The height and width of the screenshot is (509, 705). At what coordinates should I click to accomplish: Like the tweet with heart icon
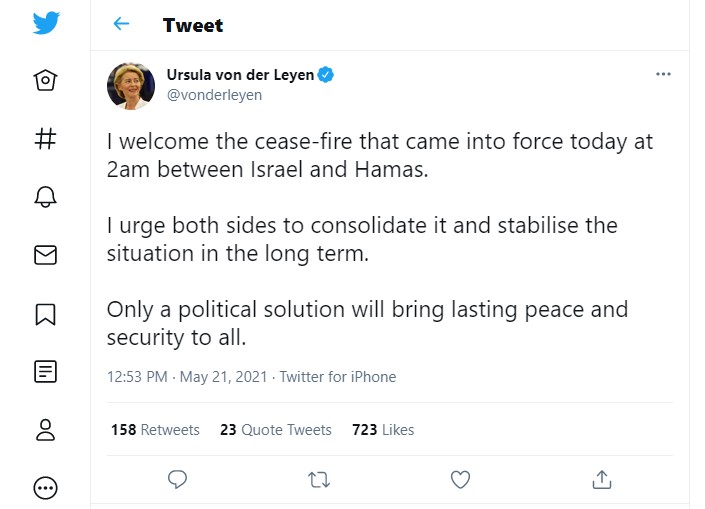[460, 480]
